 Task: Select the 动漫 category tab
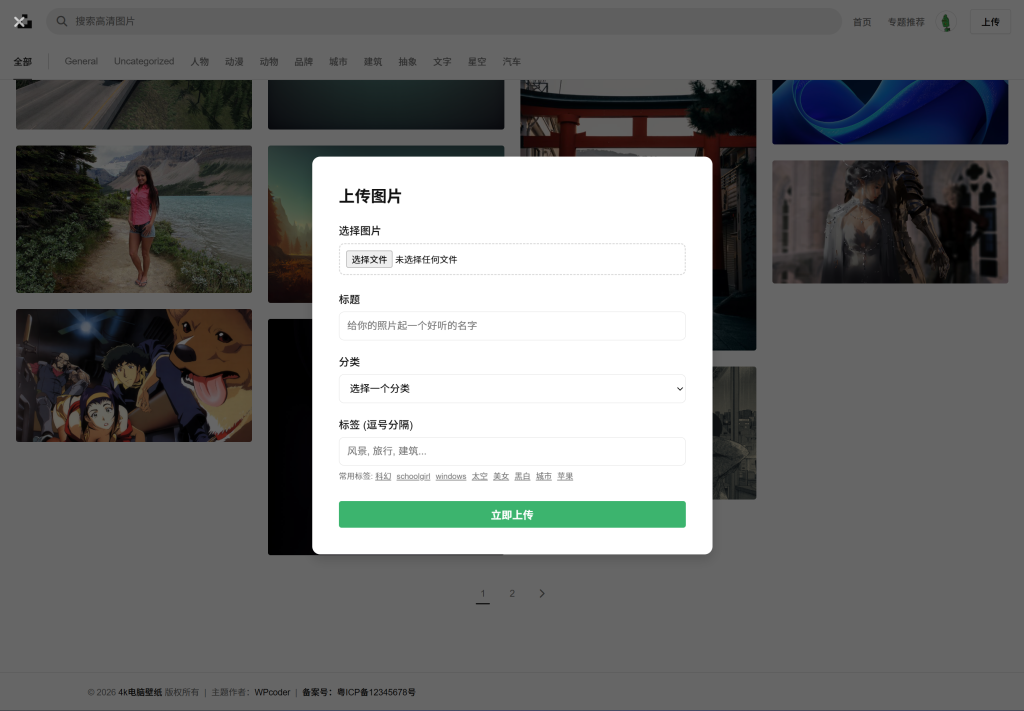point(234,62)
